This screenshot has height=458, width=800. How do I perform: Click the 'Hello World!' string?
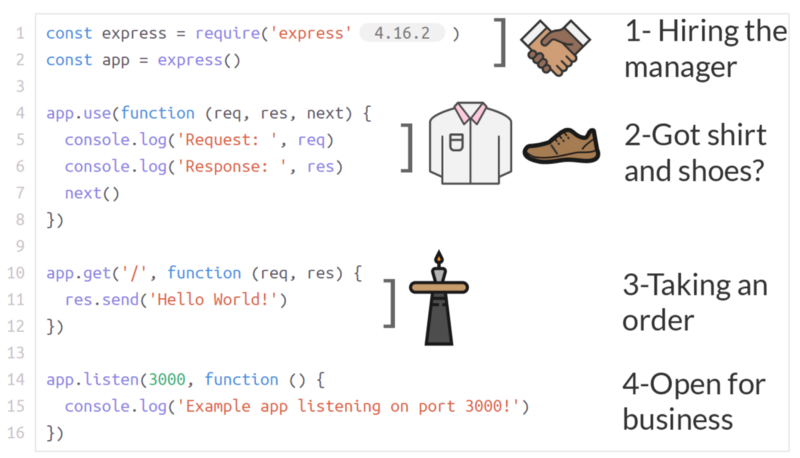[x=231, y=300]
